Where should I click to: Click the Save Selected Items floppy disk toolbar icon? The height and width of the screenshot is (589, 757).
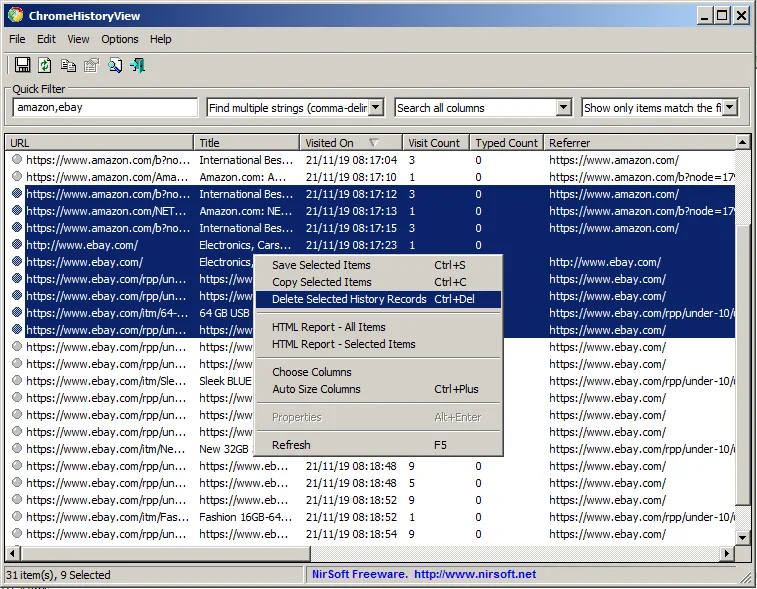[22, 65]
